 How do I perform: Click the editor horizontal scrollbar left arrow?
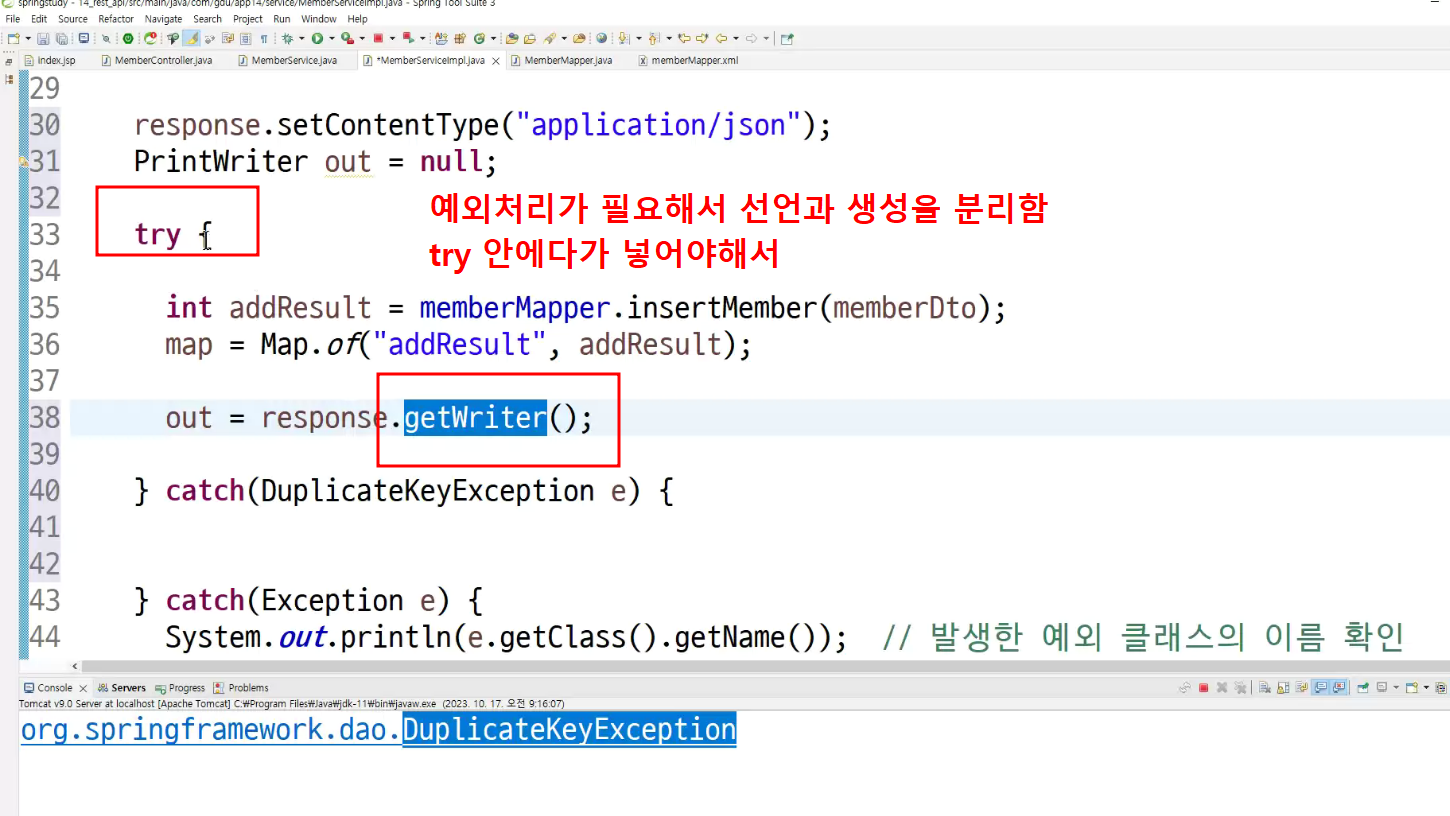tap(75, 666)
